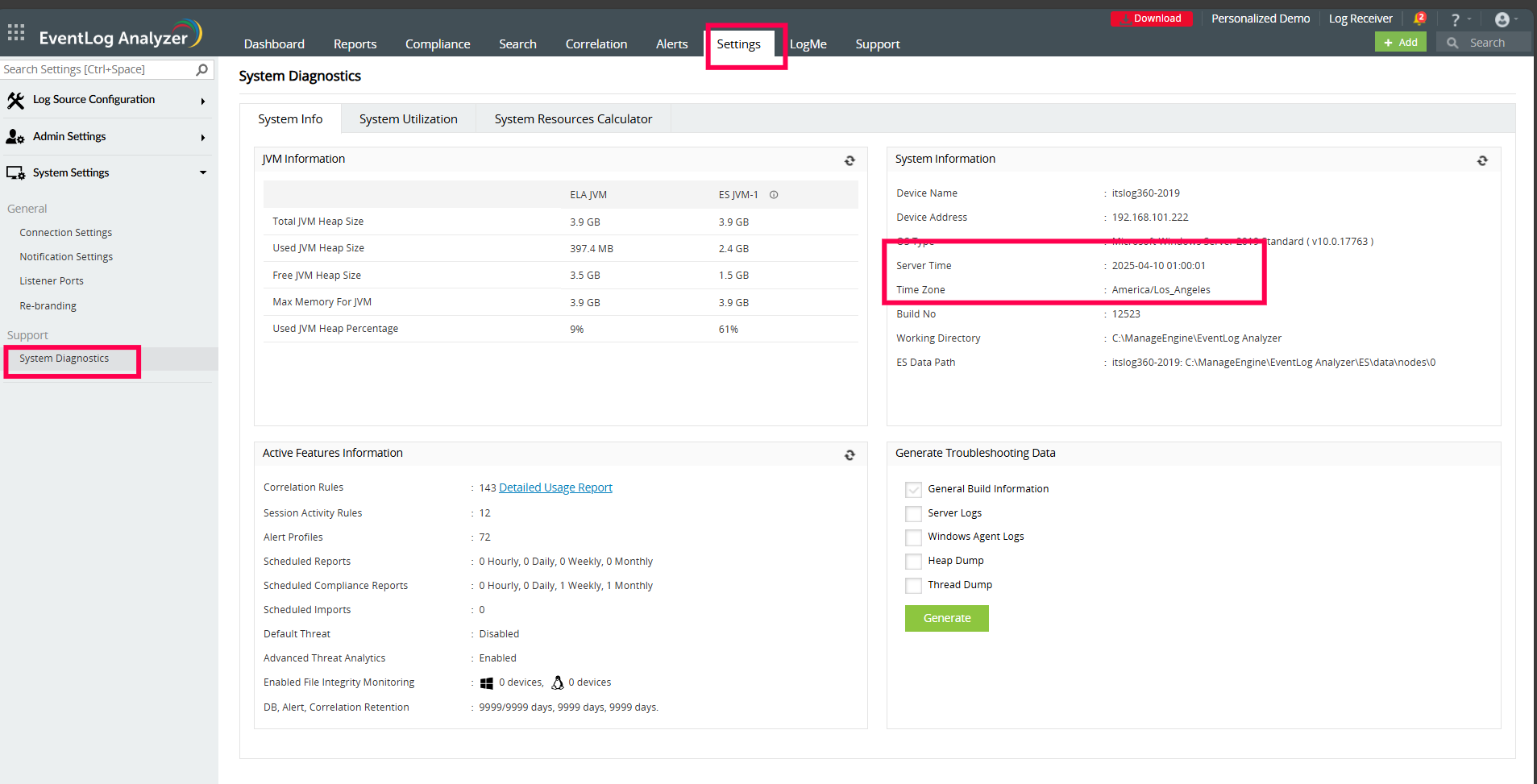Select Working Directory path value
This screenshot has height=784, width=1537.
(1196, 338)
